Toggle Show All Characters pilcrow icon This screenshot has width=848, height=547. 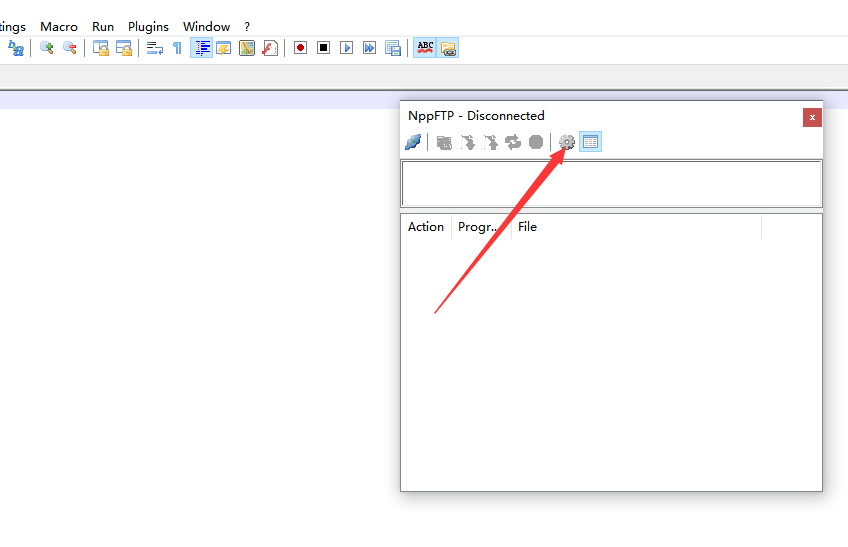(x=177, y=48)
